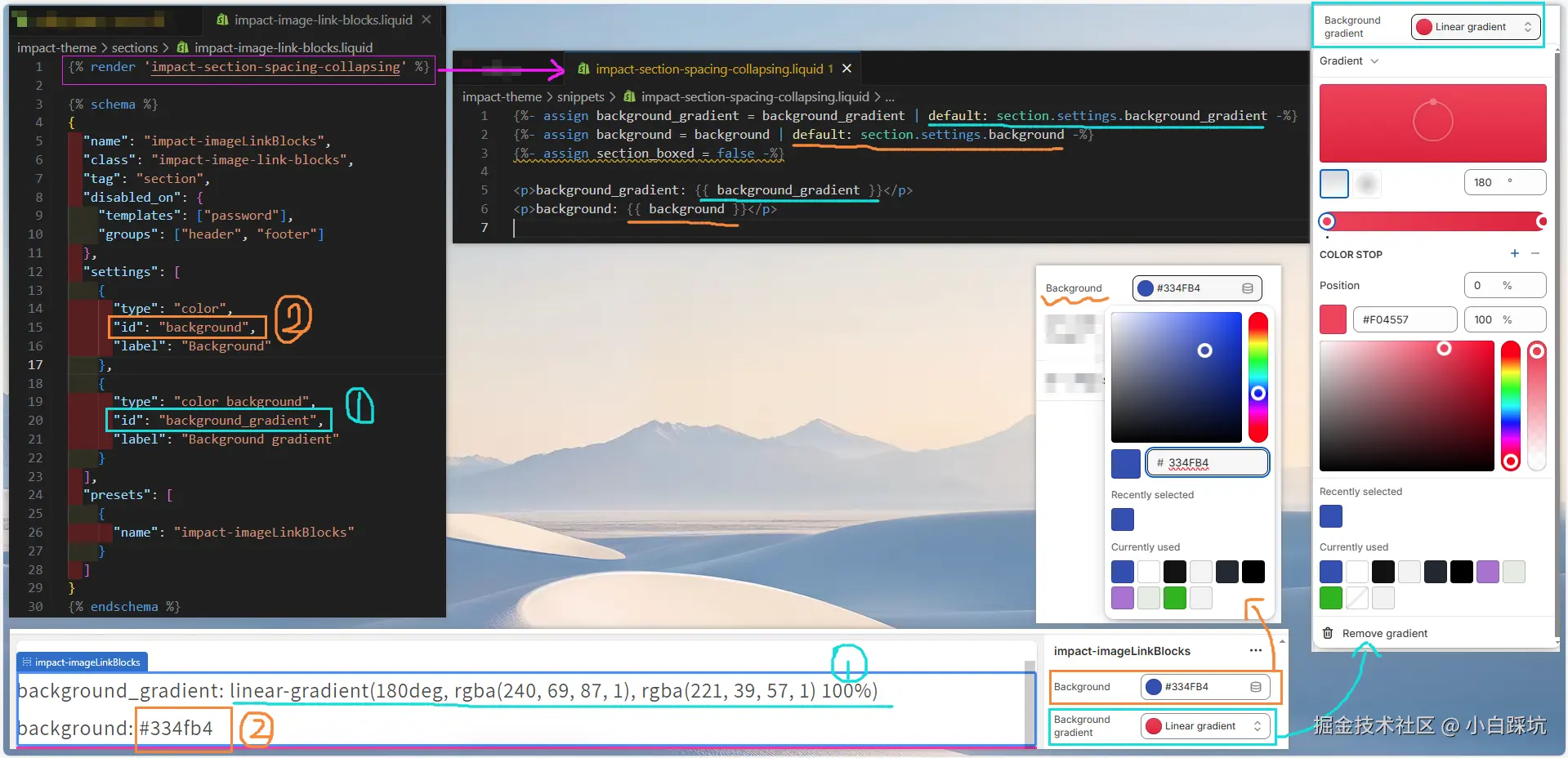Screen dimensions: 1568x758
Task: Close the impact-section-spacing-collapsing.liquid editor tab
Action: coord(847,69)
